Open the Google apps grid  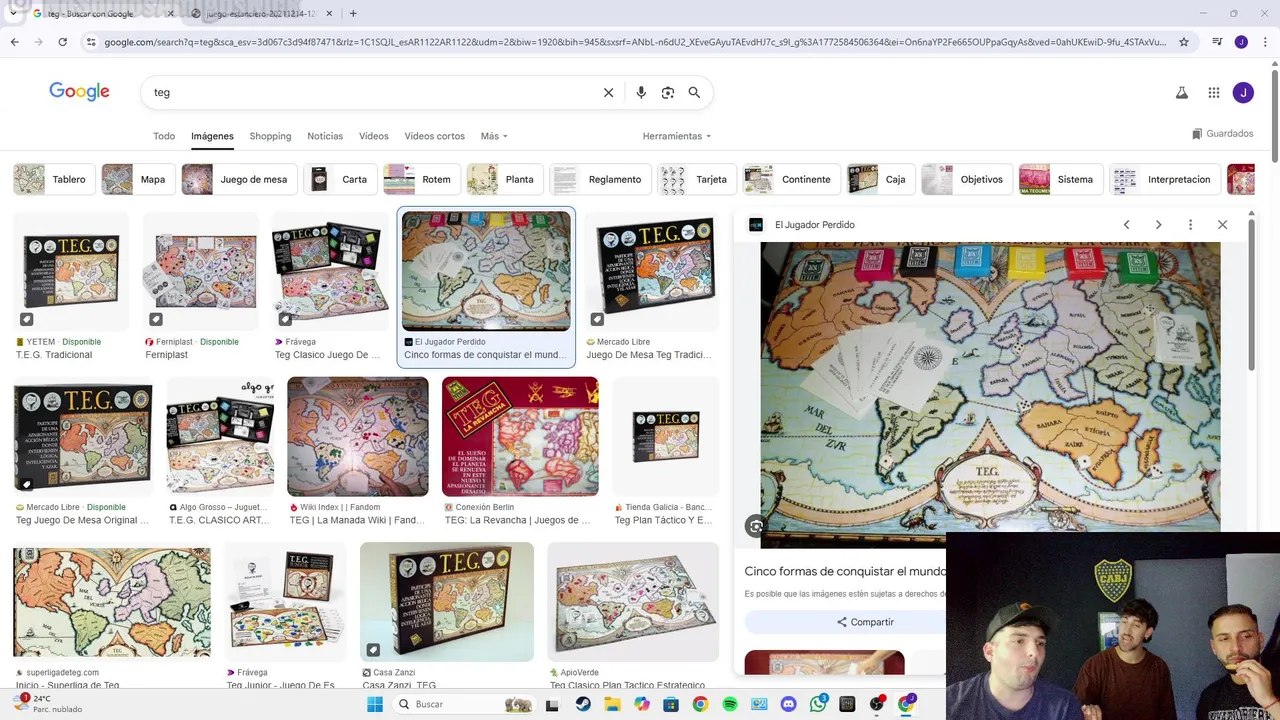tap(1213, 93)
